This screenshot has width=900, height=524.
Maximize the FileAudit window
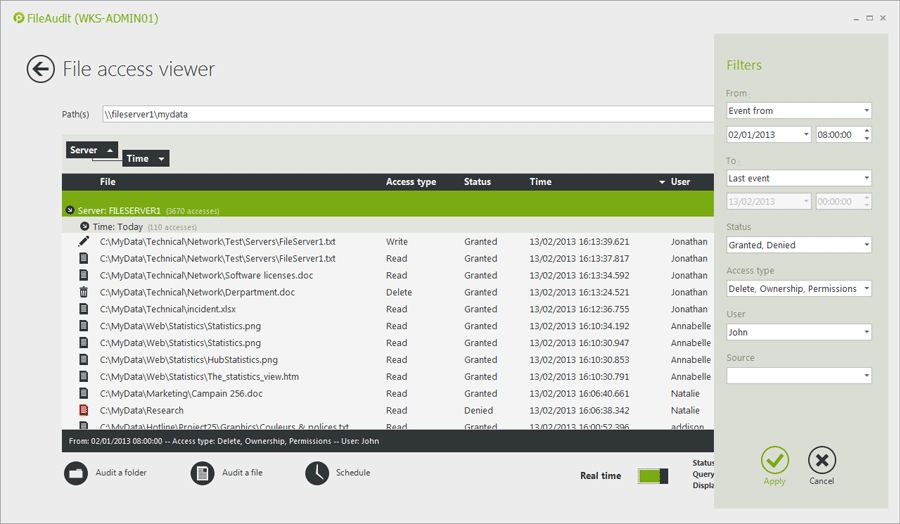point(870,18)
